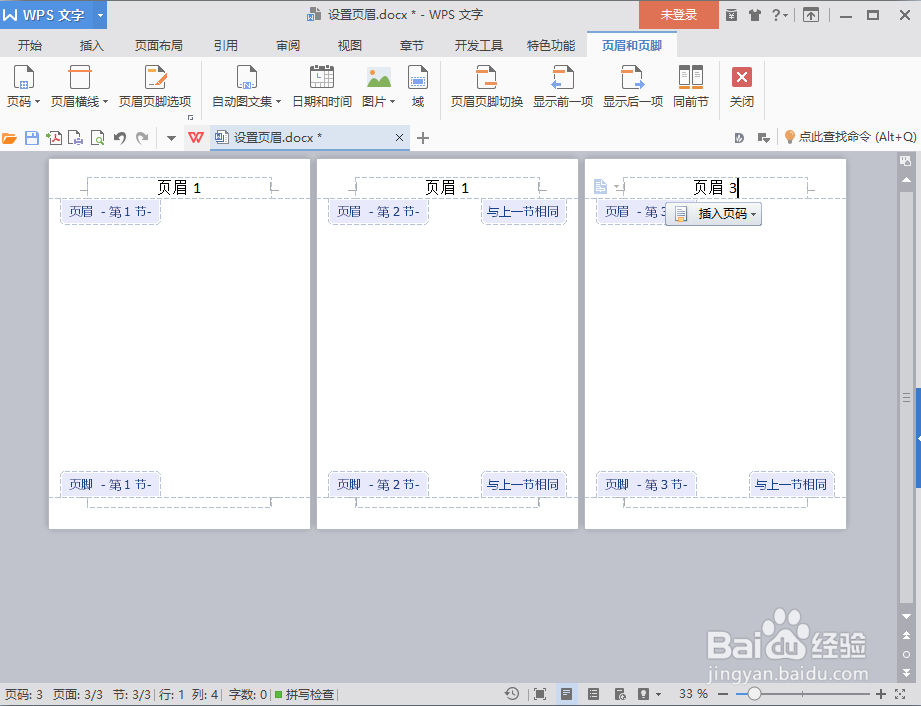Save the document with the floppy disk icon
This screenshot has width=921, height=706.
pos(32,138)
